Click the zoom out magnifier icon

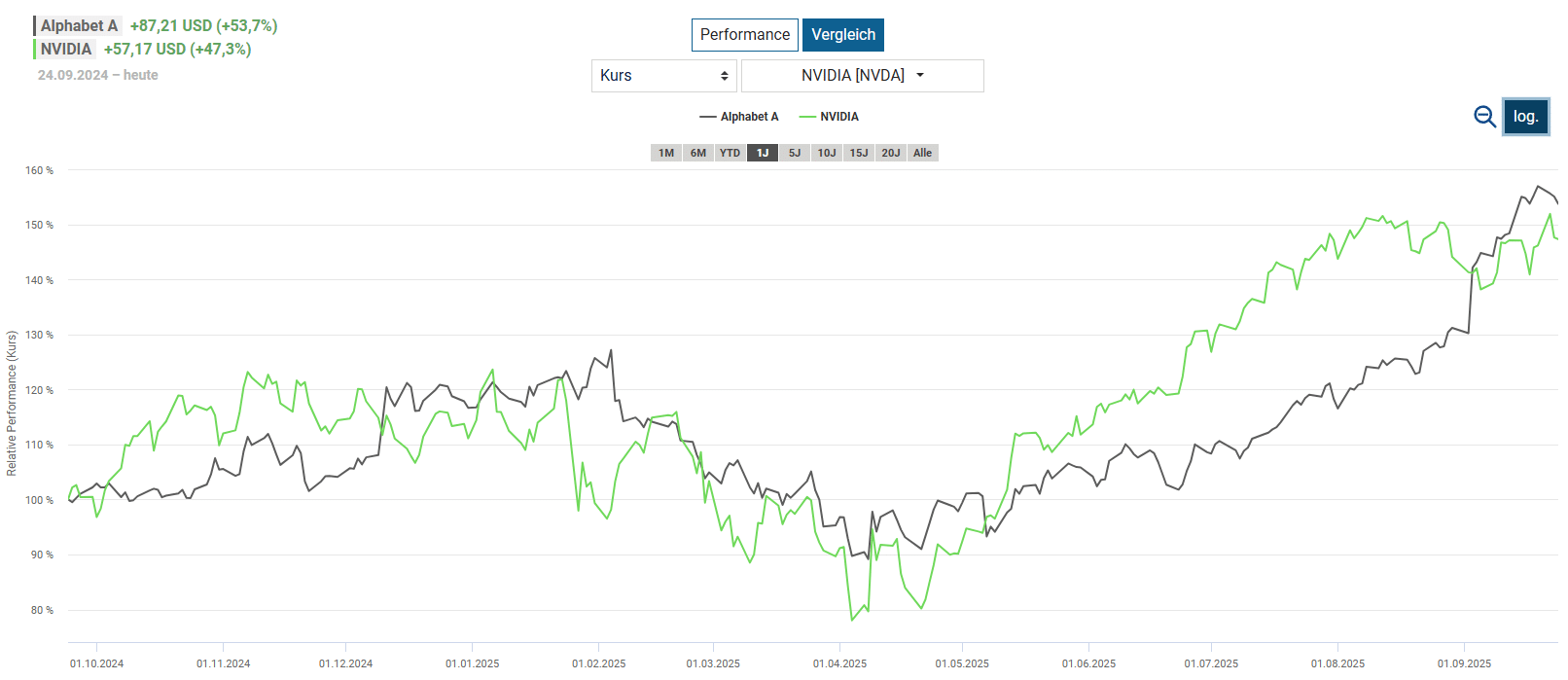point(1484,117)
